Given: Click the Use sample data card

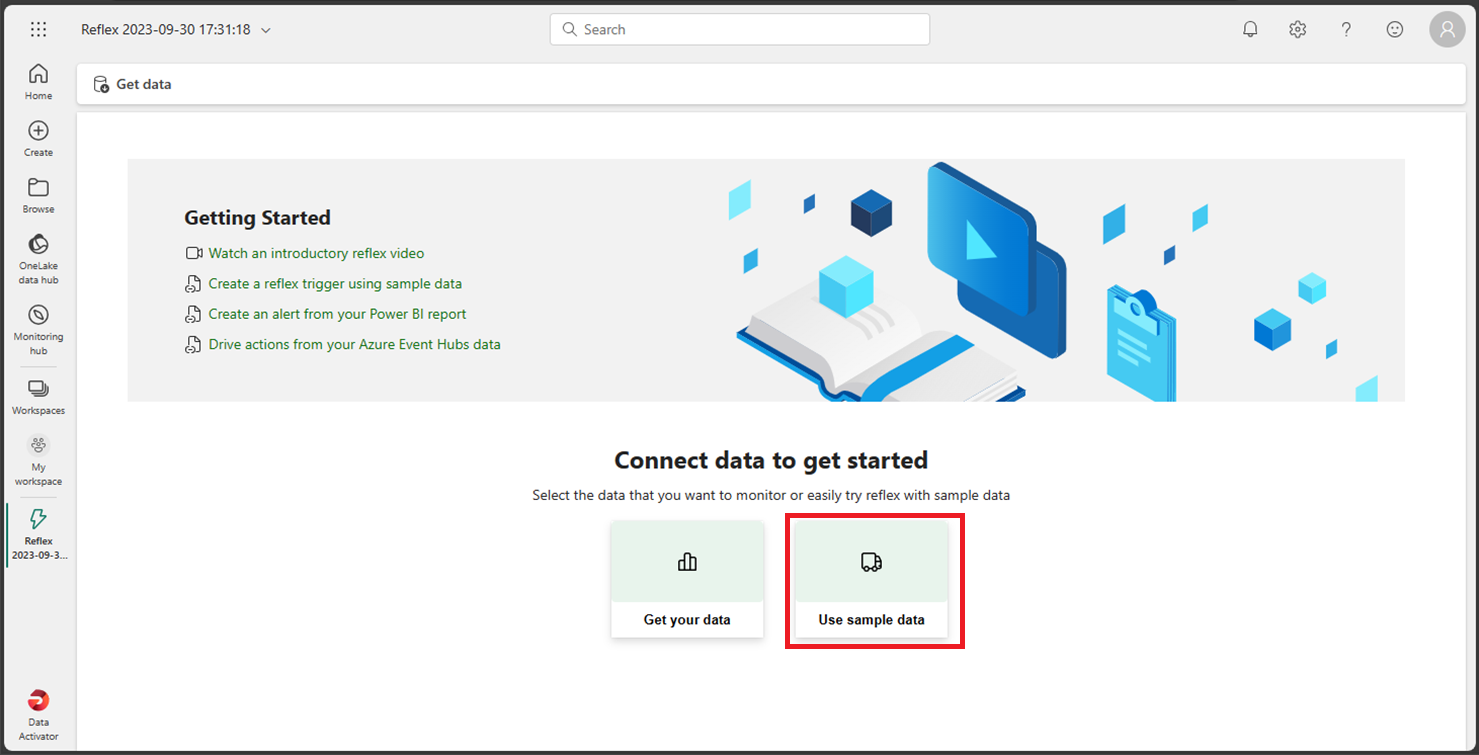Looking at the screenshot, I should coord(871,579).
